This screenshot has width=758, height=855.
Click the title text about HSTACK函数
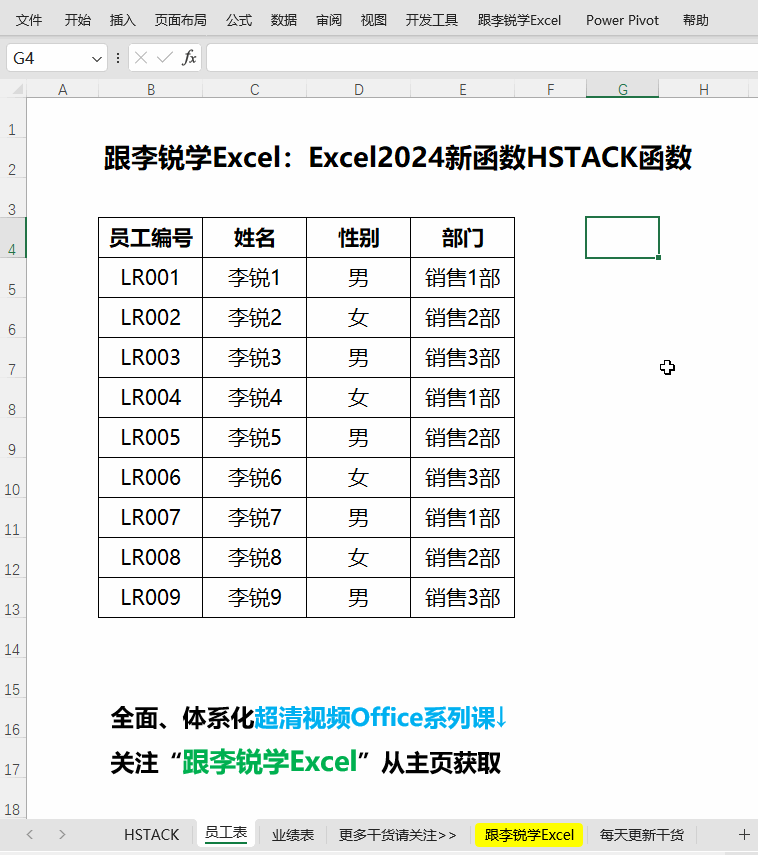click(398, 158)
